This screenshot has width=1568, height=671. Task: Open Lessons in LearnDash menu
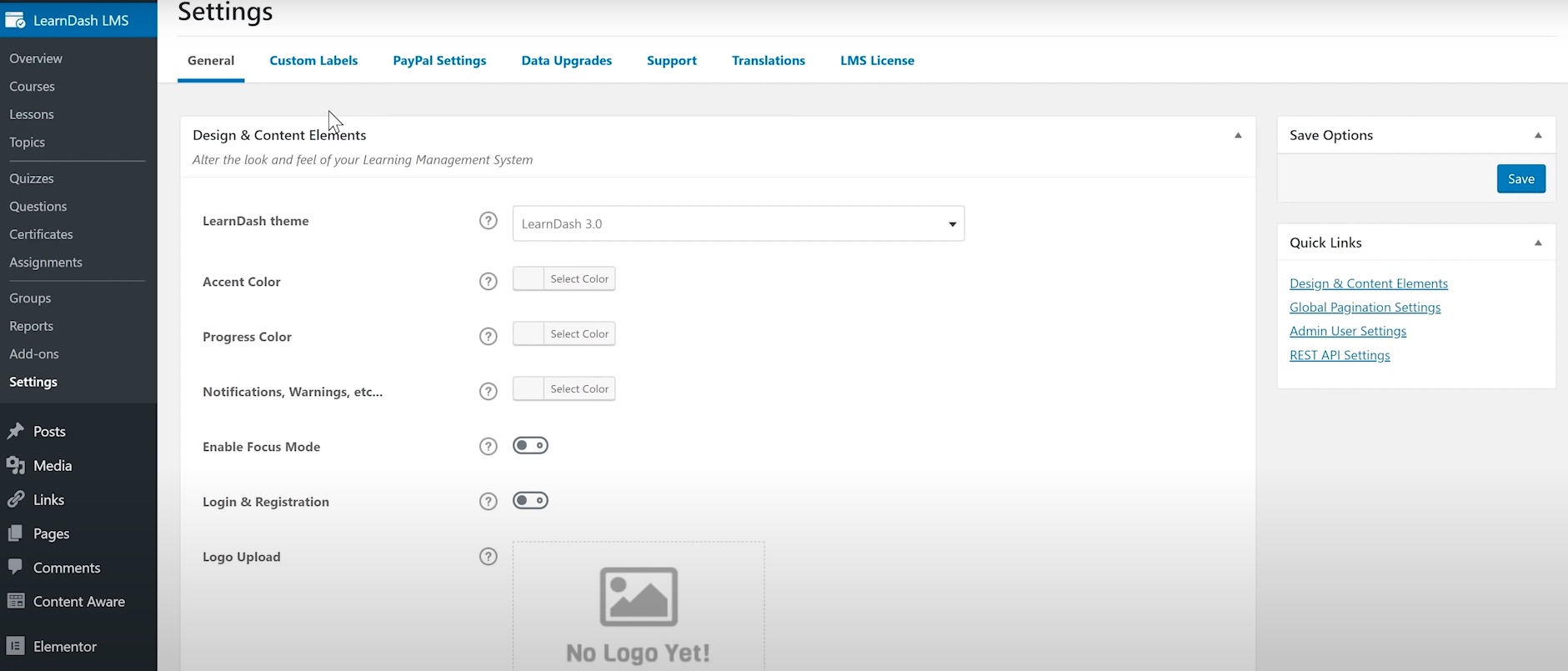point(32,114)
